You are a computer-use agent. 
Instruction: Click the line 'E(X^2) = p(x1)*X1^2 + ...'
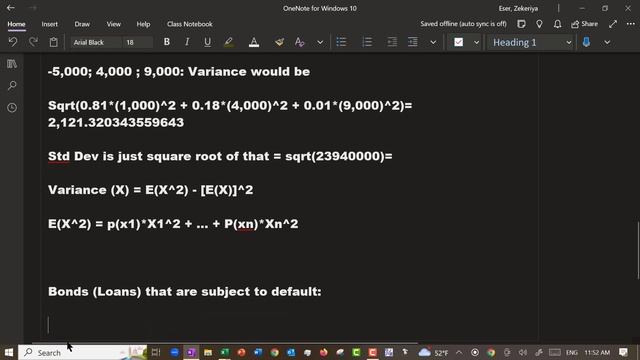click(173, 224)
